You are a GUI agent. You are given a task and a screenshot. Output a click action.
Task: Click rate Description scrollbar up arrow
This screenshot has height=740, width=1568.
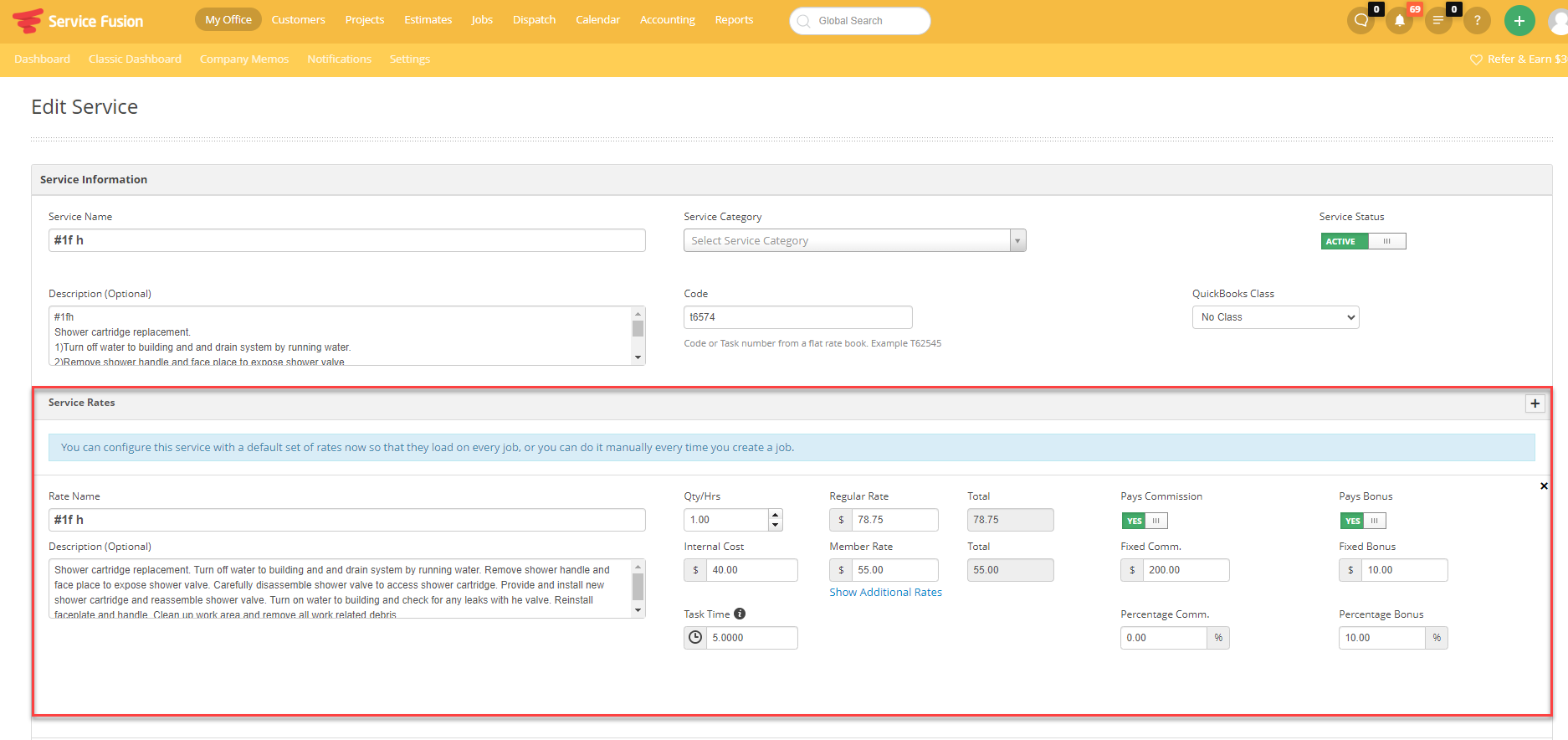638,567
